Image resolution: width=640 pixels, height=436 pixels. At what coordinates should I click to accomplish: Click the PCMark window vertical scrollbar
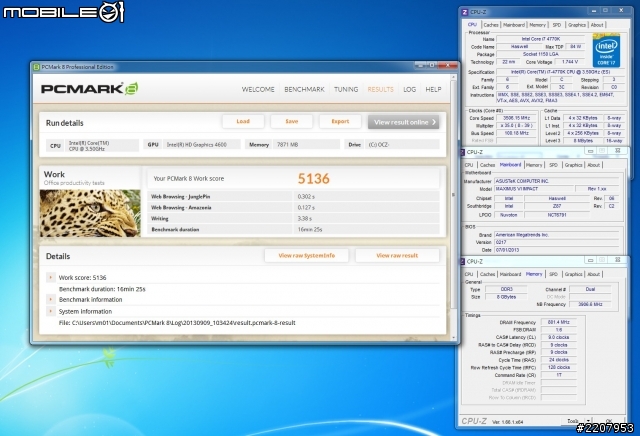click(453, 195)
